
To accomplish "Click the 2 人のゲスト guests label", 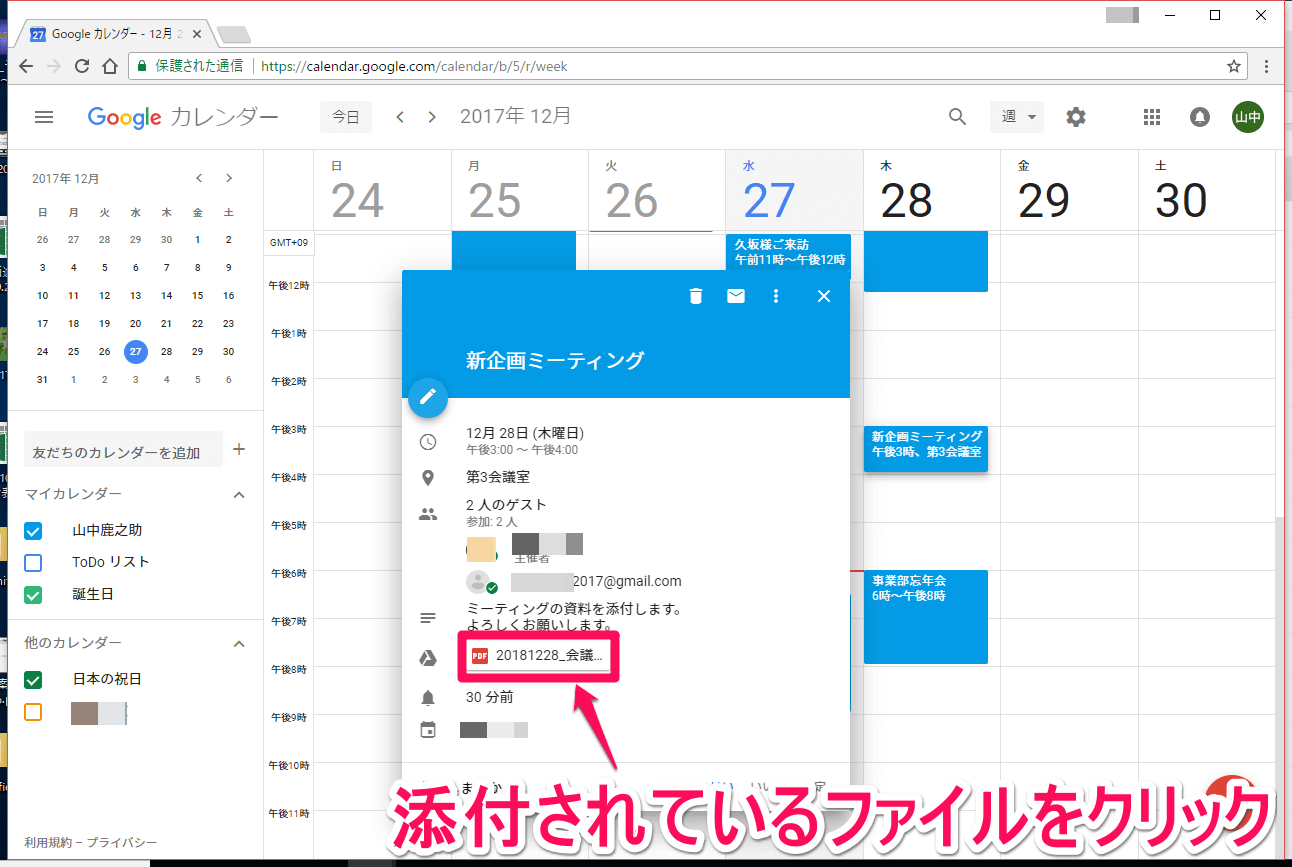I will [506, 505].
